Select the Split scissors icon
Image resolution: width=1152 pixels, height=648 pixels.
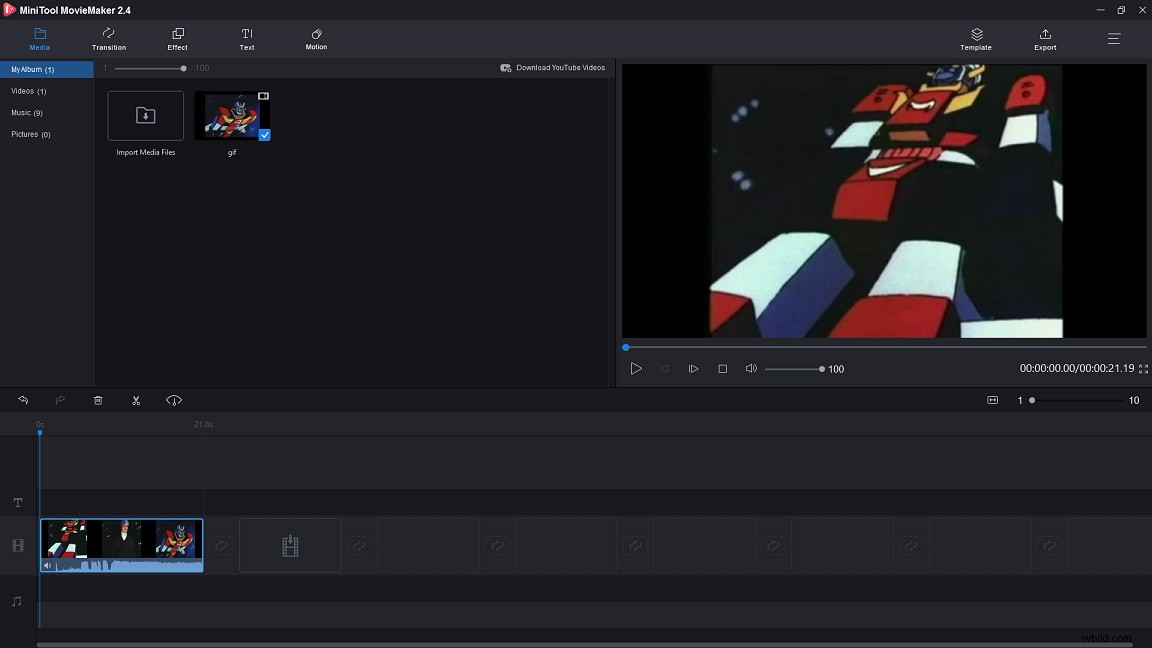pos(136,400)
